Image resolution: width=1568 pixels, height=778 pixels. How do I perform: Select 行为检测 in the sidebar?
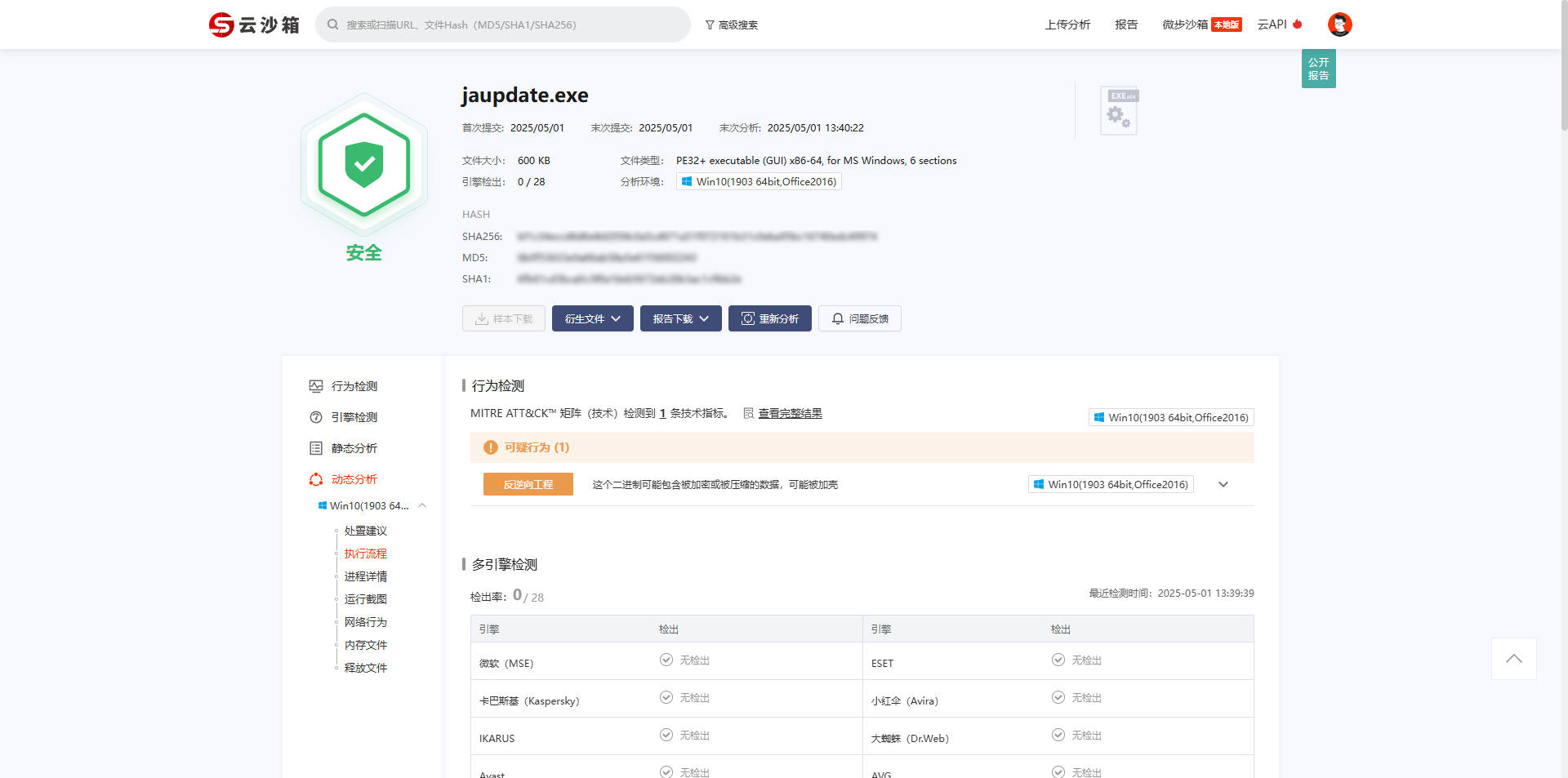pyautogui.click(x=354, y=386)
